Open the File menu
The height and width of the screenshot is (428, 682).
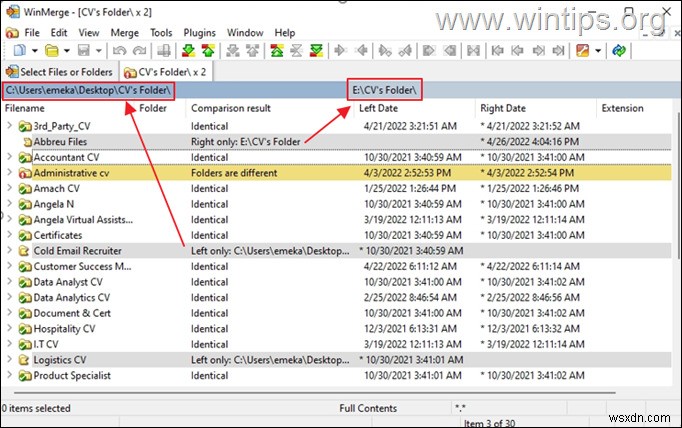[32, 33]
